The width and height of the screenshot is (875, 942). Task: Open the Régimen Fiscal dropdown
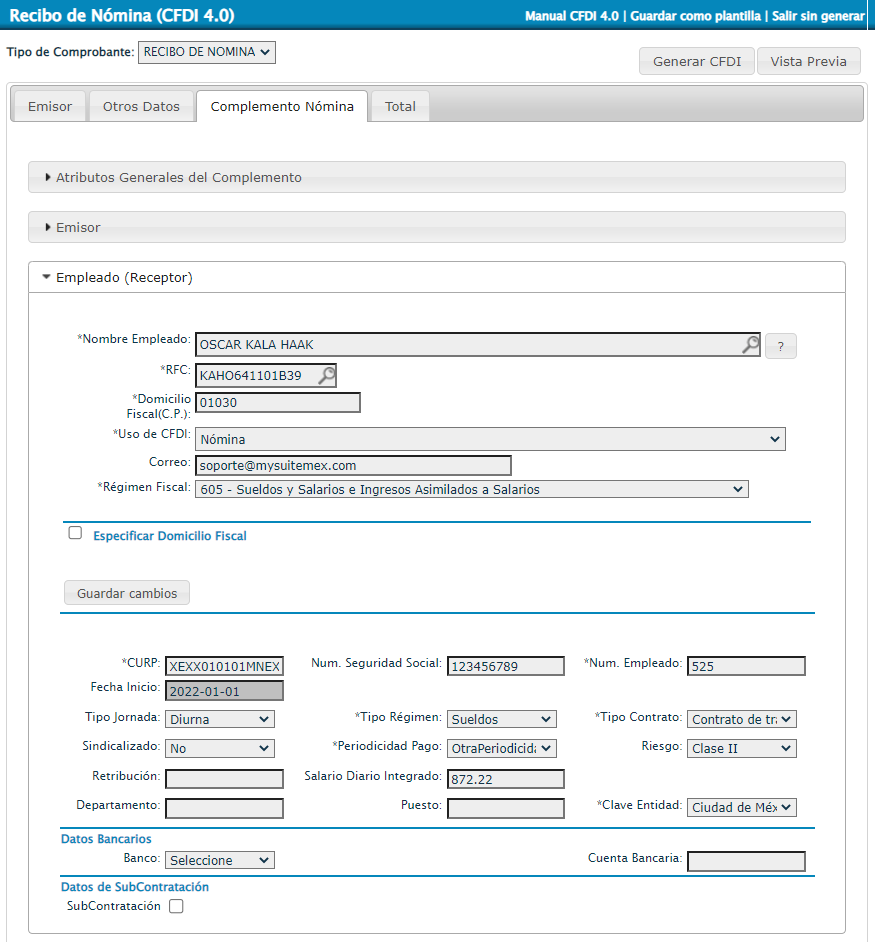471,489
